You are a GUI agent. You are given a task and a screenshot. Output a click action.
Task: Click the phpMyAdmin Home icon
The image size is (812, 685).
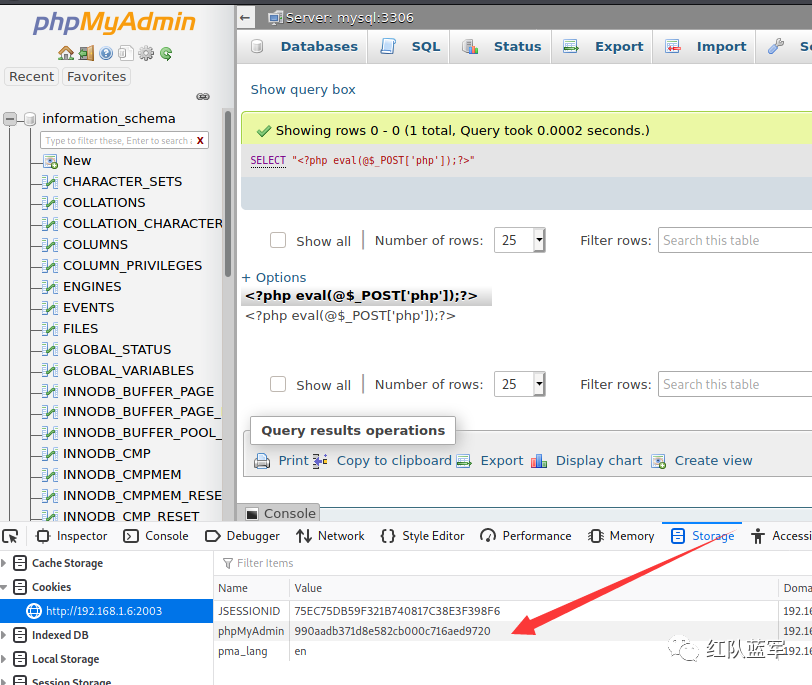tap(66, 53)
